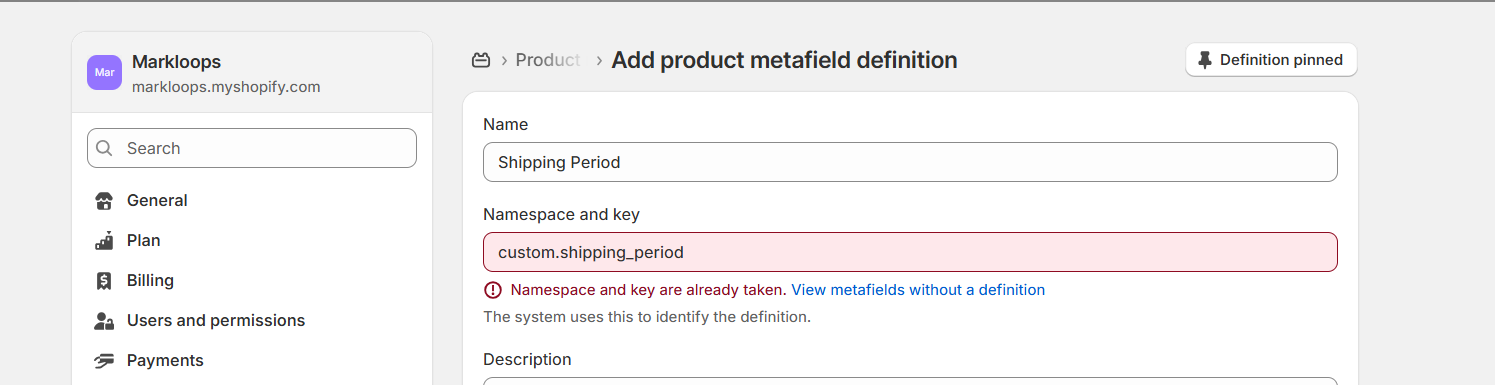Click the metafields home breadcrumb icon

[481, 60]
